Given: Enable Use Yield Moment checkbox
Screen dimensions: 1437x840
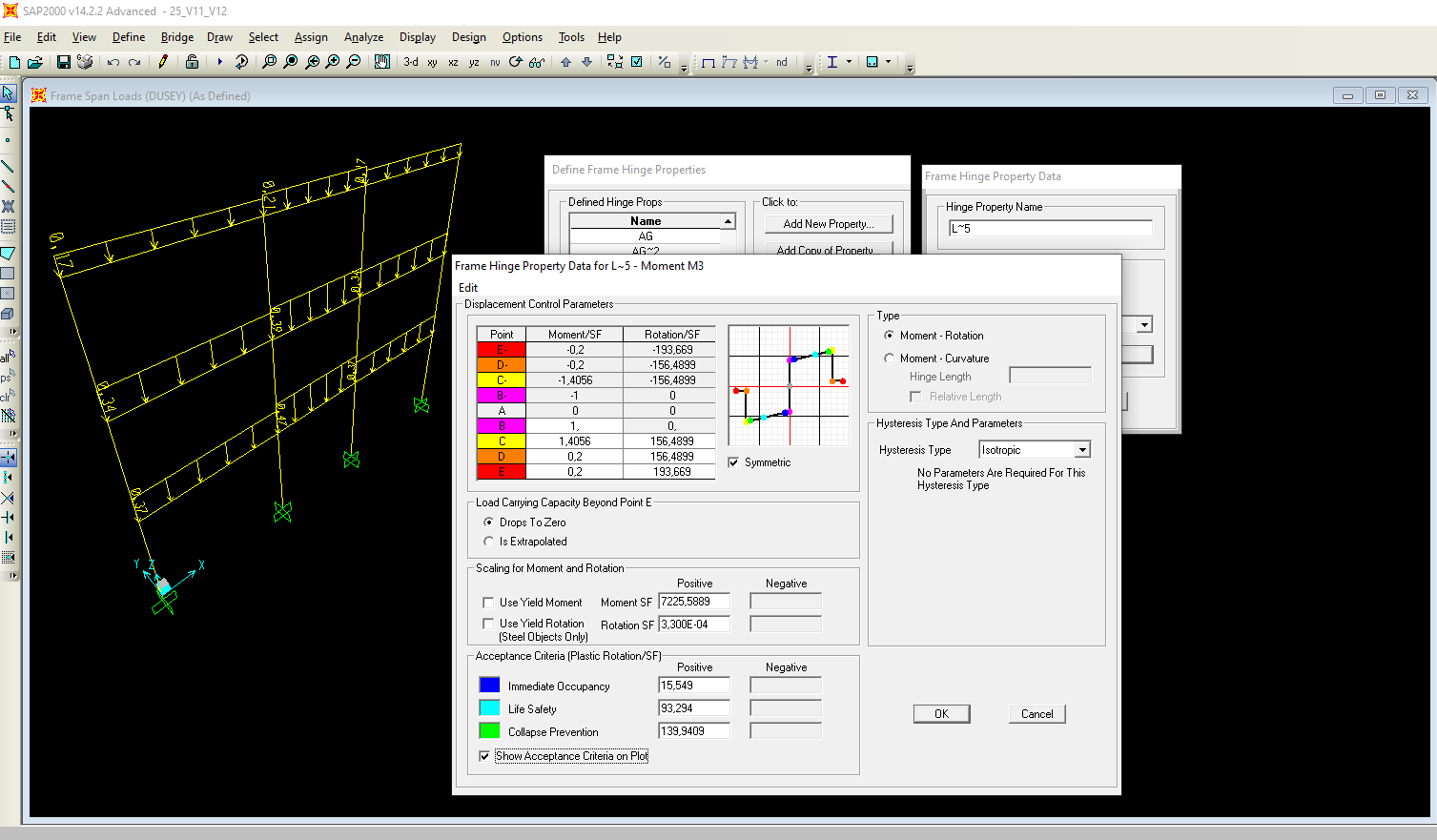Looking at the screenshot, I should tap(488, 603).
